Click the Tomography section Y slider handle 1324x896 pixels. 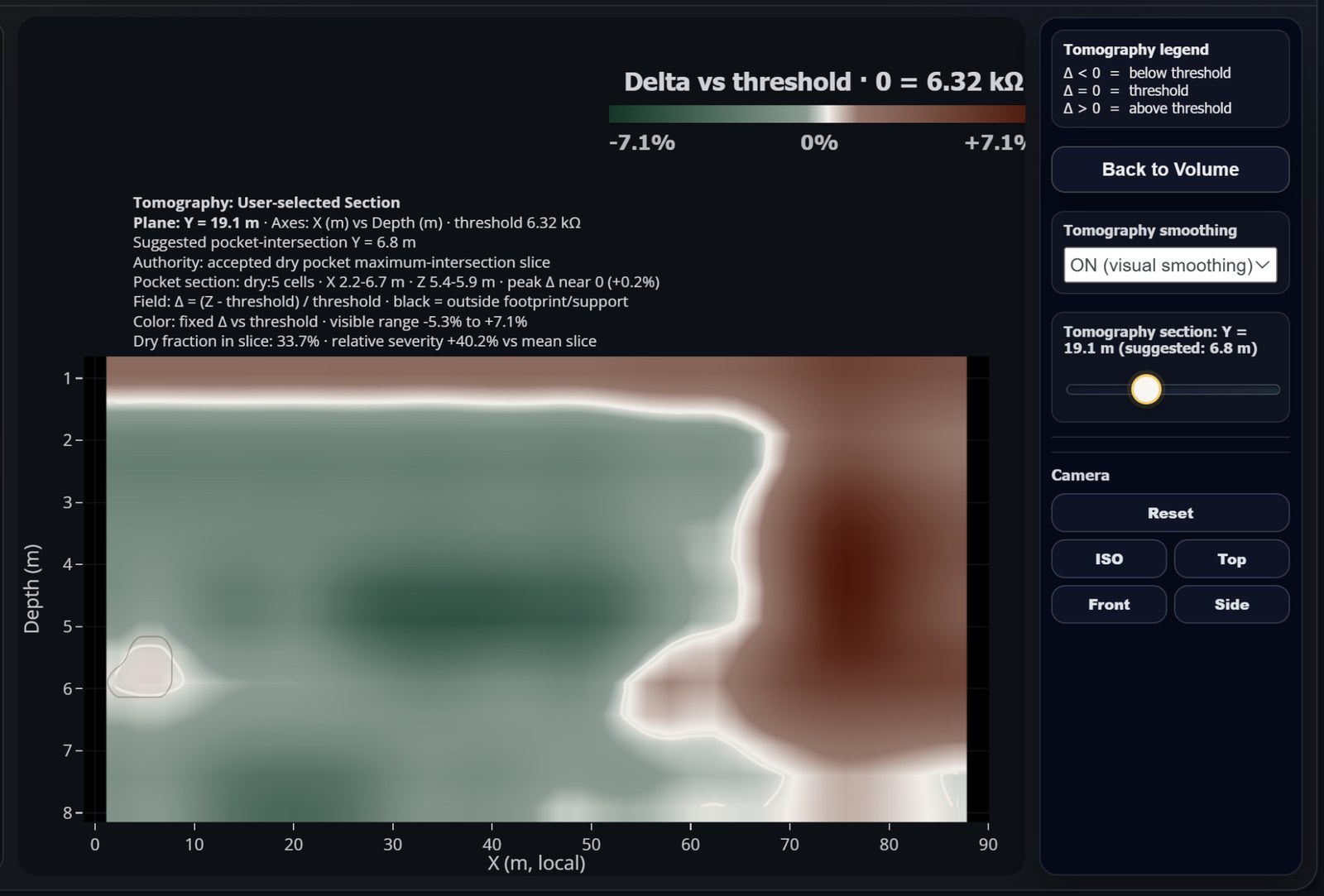pyautogui.click(x=1146, y=389)
